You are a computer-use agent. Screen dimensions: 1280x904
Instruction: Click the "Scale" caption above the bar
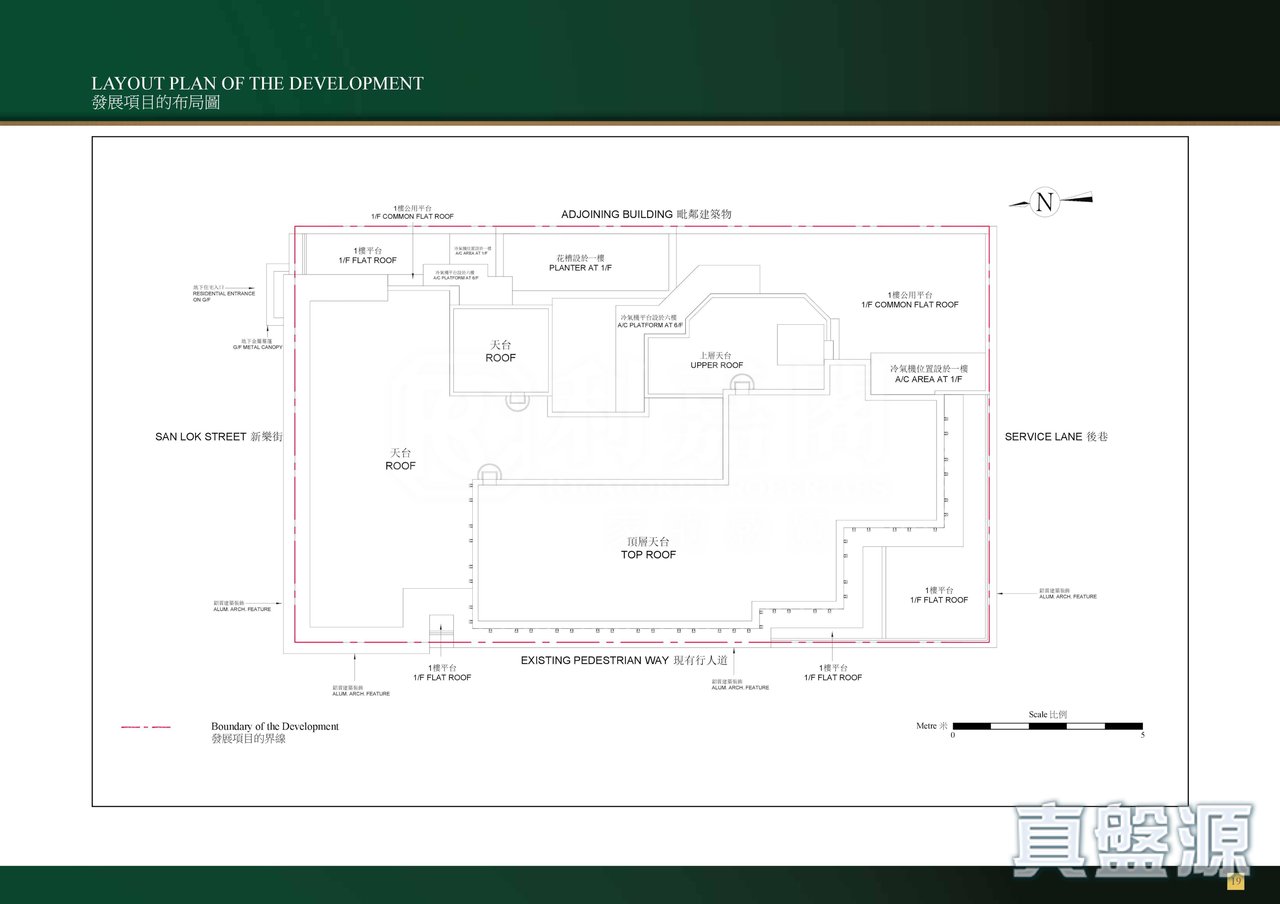coord(1038,715)
